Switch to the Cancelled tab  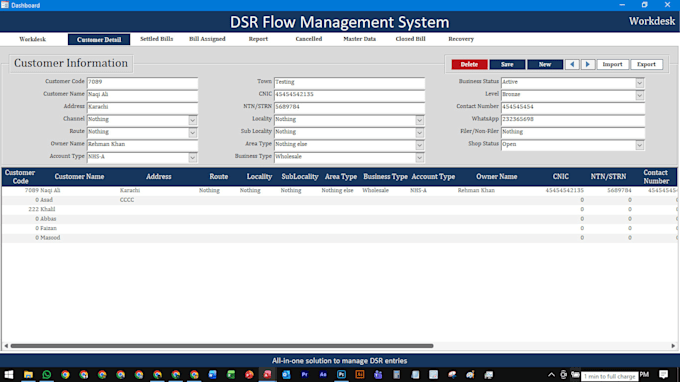[309, 39]
